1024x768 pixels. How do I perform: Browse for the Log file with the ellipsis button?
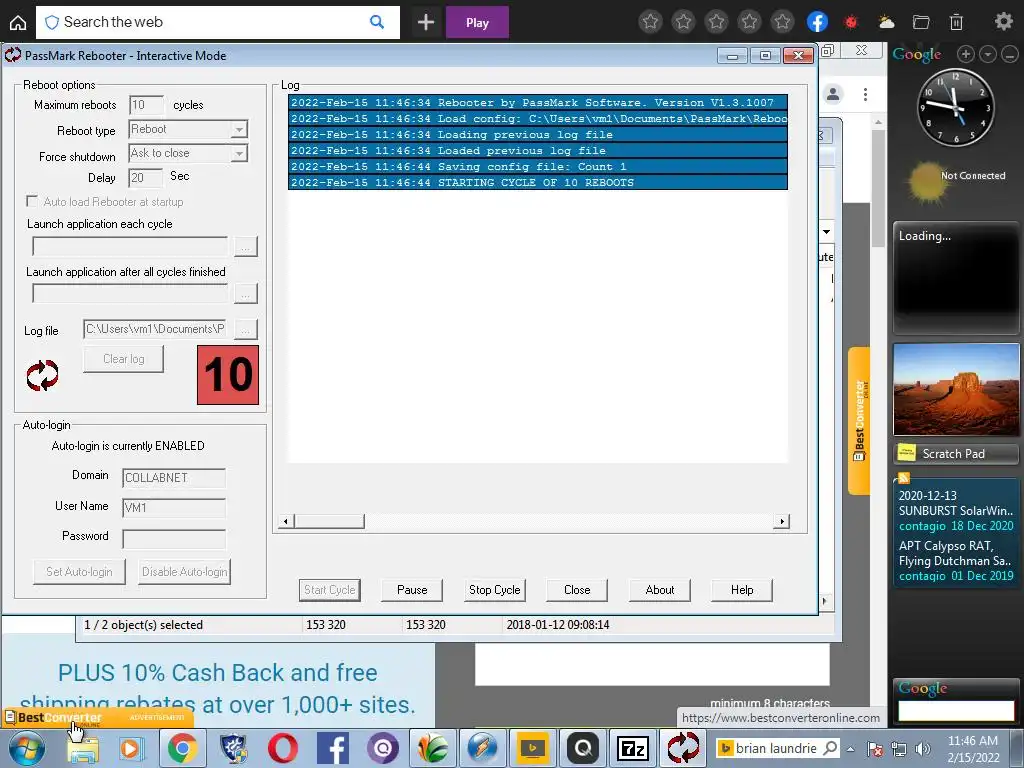(x=246, y=330)
